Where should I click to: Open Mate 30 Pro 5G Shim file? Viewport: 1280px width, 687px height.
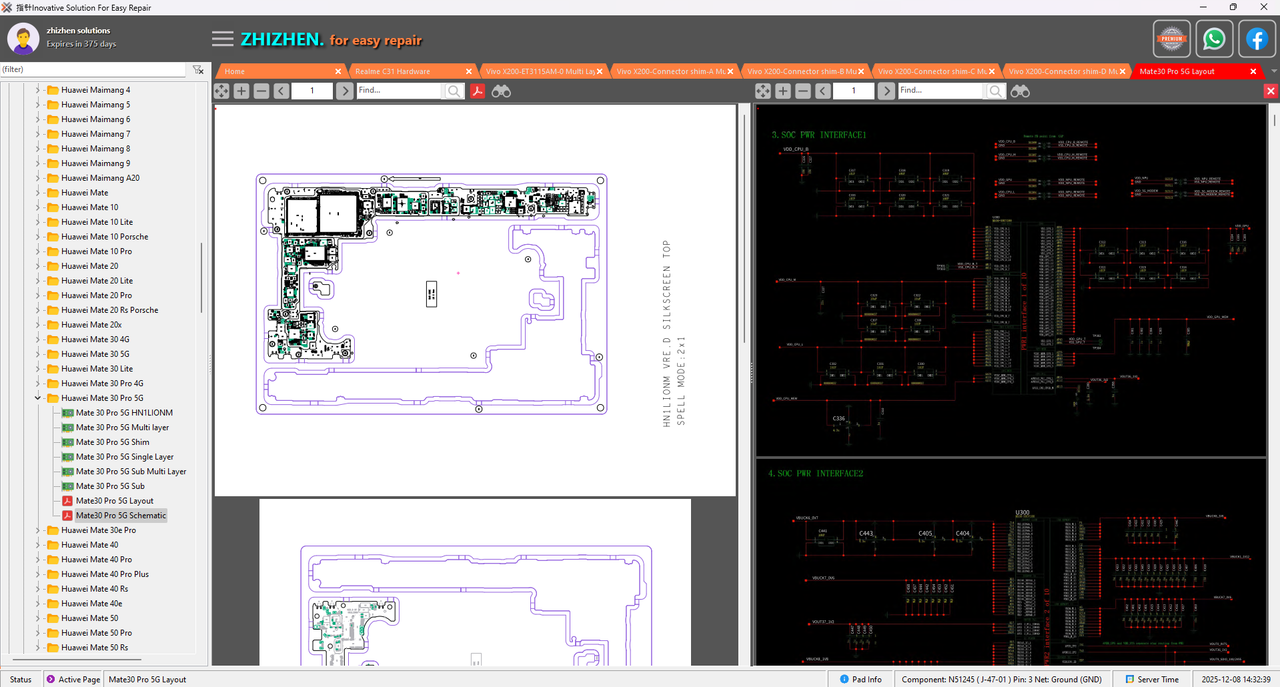click(x=112, y=442)
